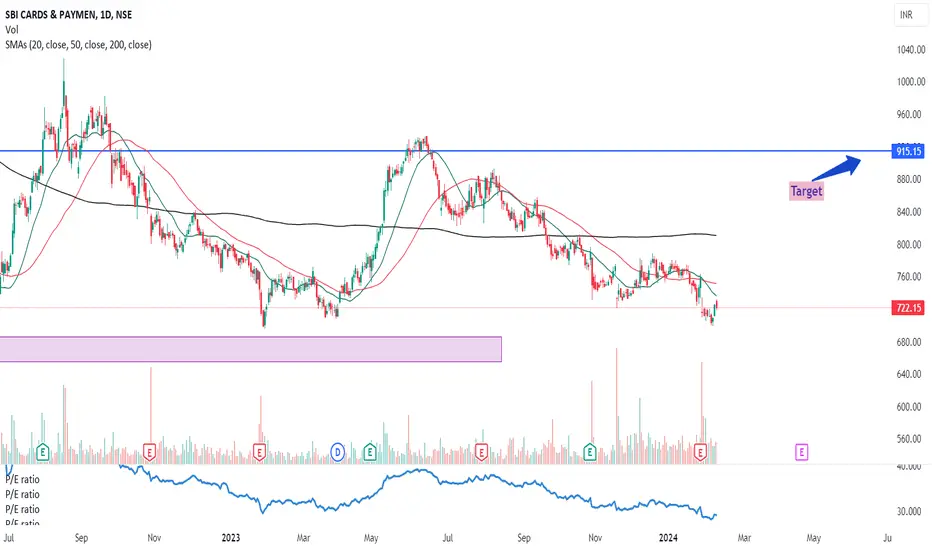Click the 880.00 price axis label
Screen dimensions: 932x550
pyautogui.click(x=911, y=180)
